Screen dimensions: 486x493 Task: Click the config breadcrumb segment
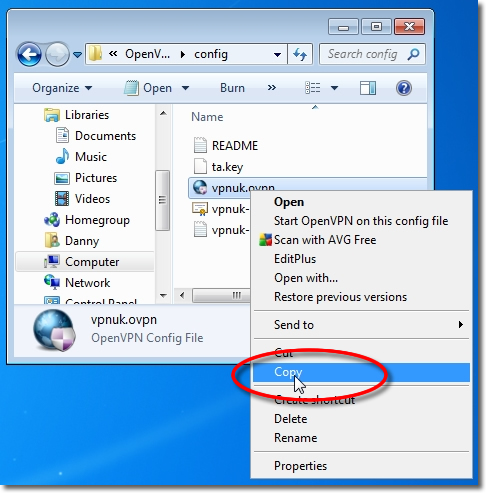(x=211, y=54)
